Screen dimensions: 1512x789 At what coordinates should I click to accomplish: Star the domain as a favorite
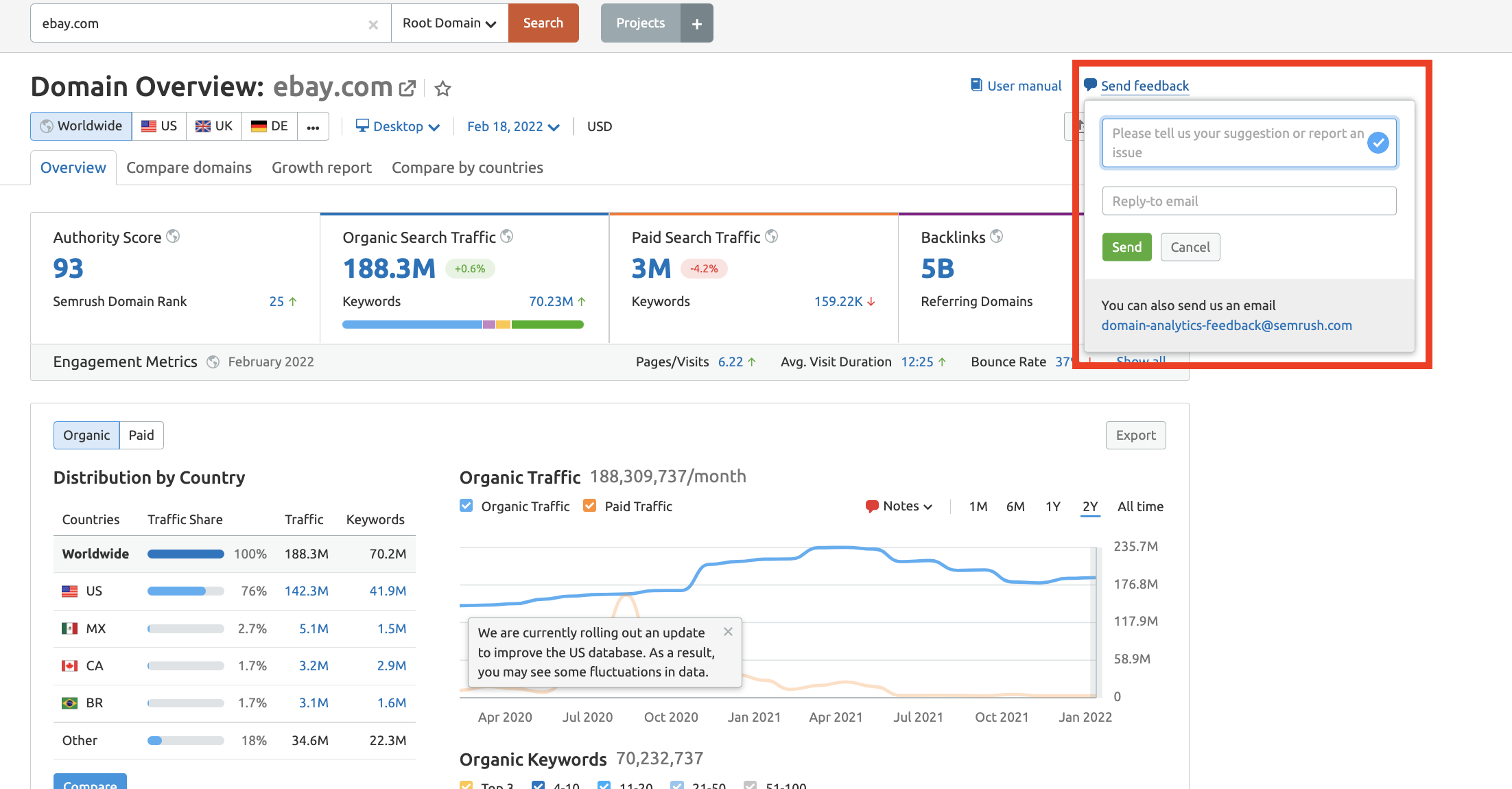(x=443, y=88)
